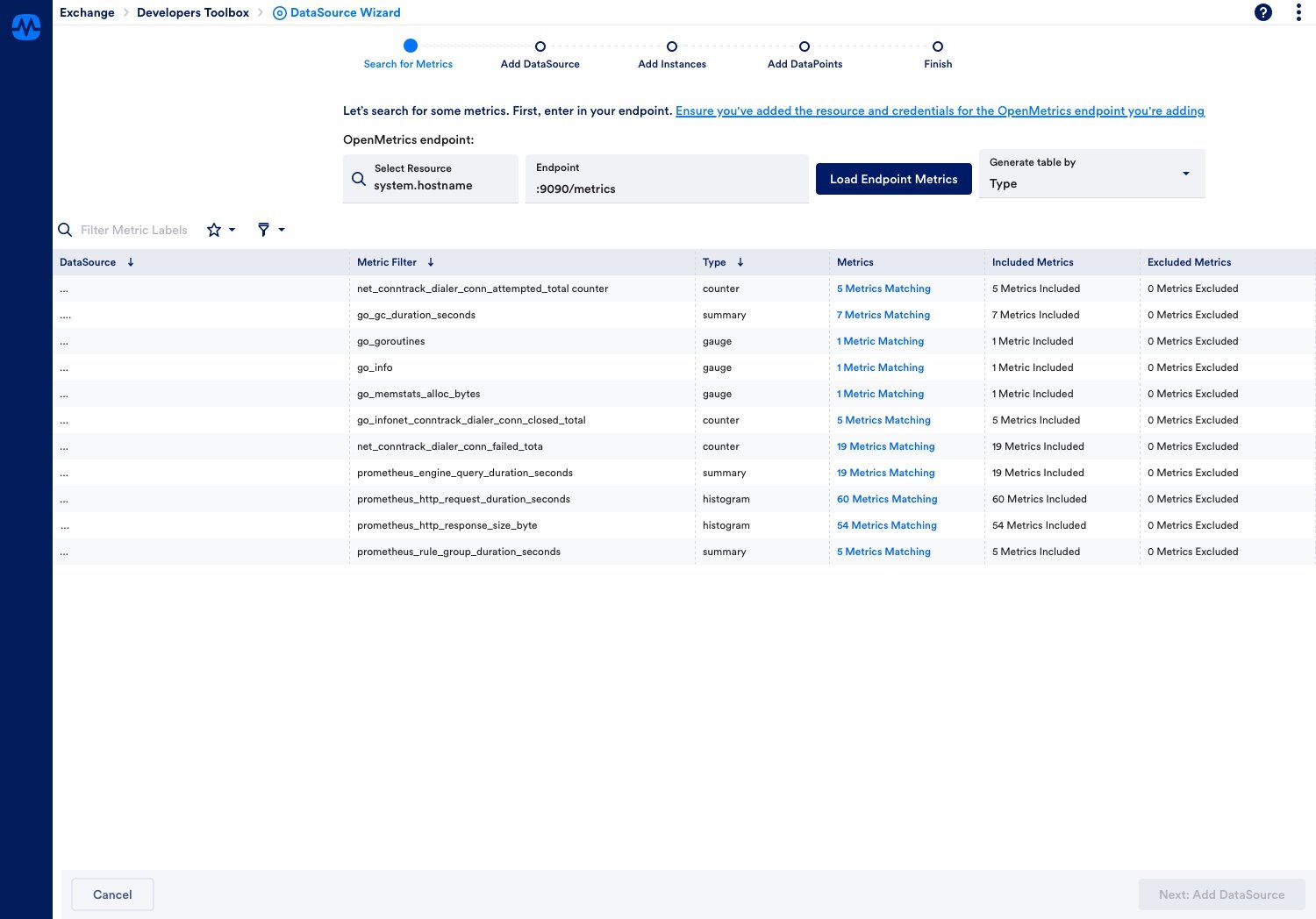Open 19 Metrics Matching for prometheus_engine_query_duration_seconds
Image resolution: width=1316 pixels, height=919 pixels.
click(886, 473)
